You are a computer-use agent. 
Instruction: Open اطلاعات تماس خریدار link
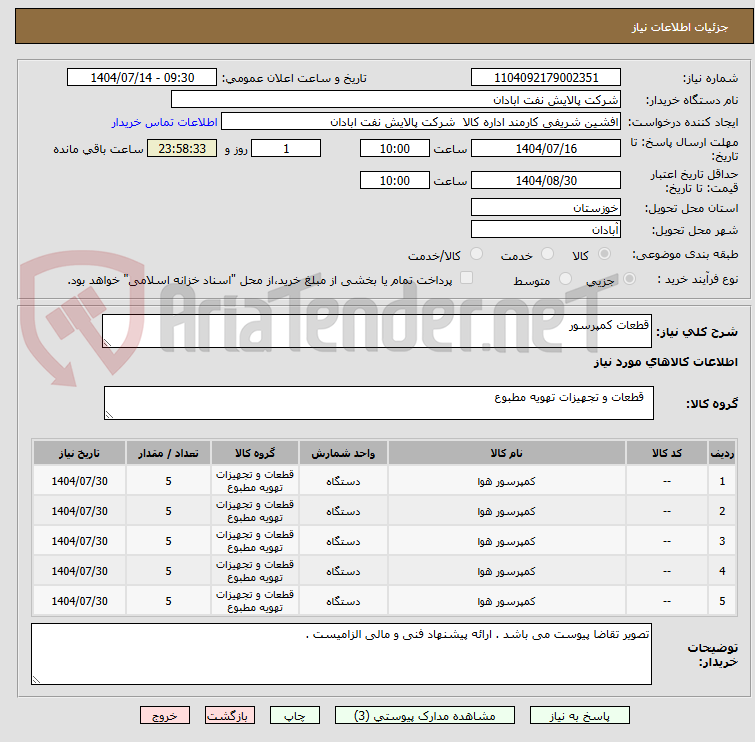(x=165, y=122)
